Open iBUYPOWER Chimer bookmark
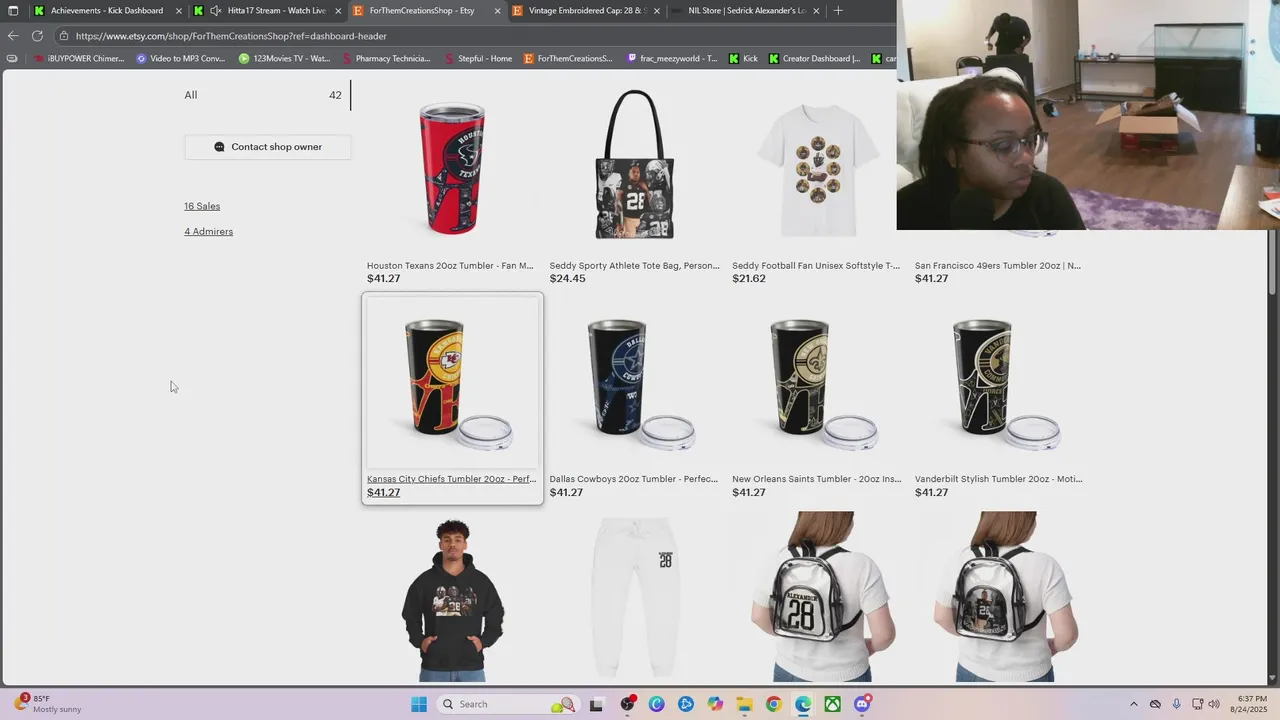 point(80,59)
